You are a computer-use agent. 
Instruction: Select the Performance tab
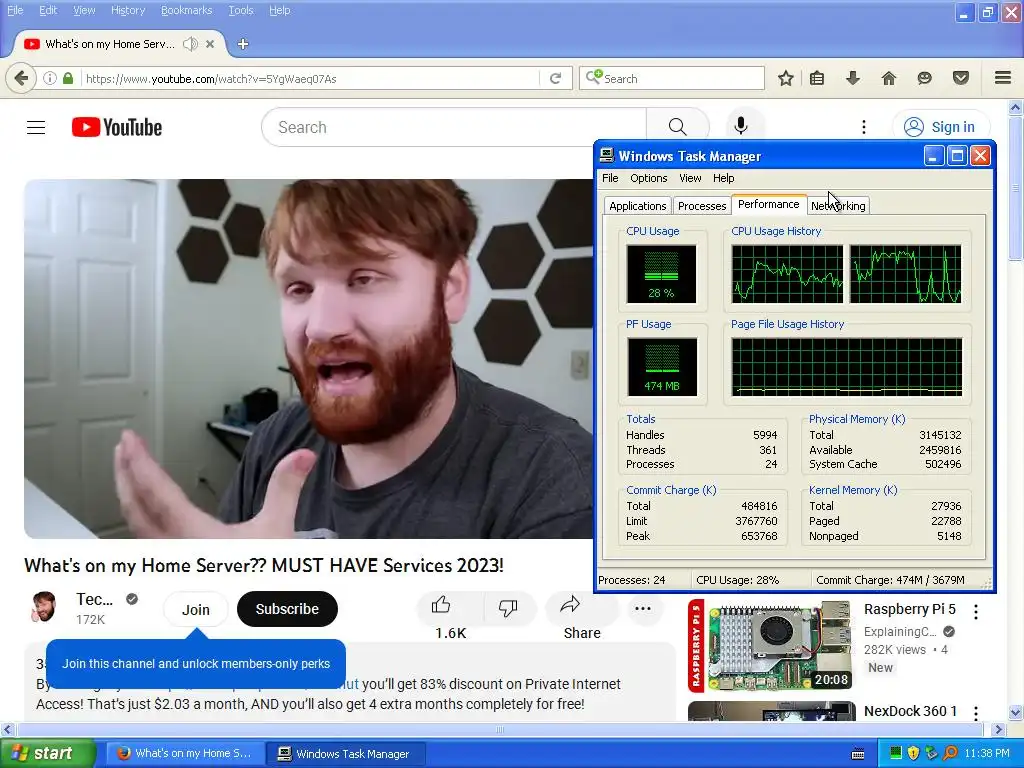click(x=769, y=204)
